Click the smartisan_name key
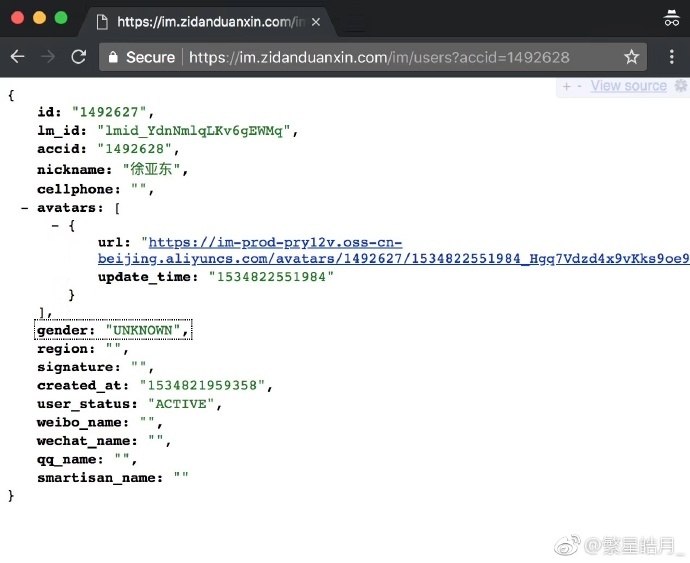This screenshot has height=563, width=690. (99, 478)
